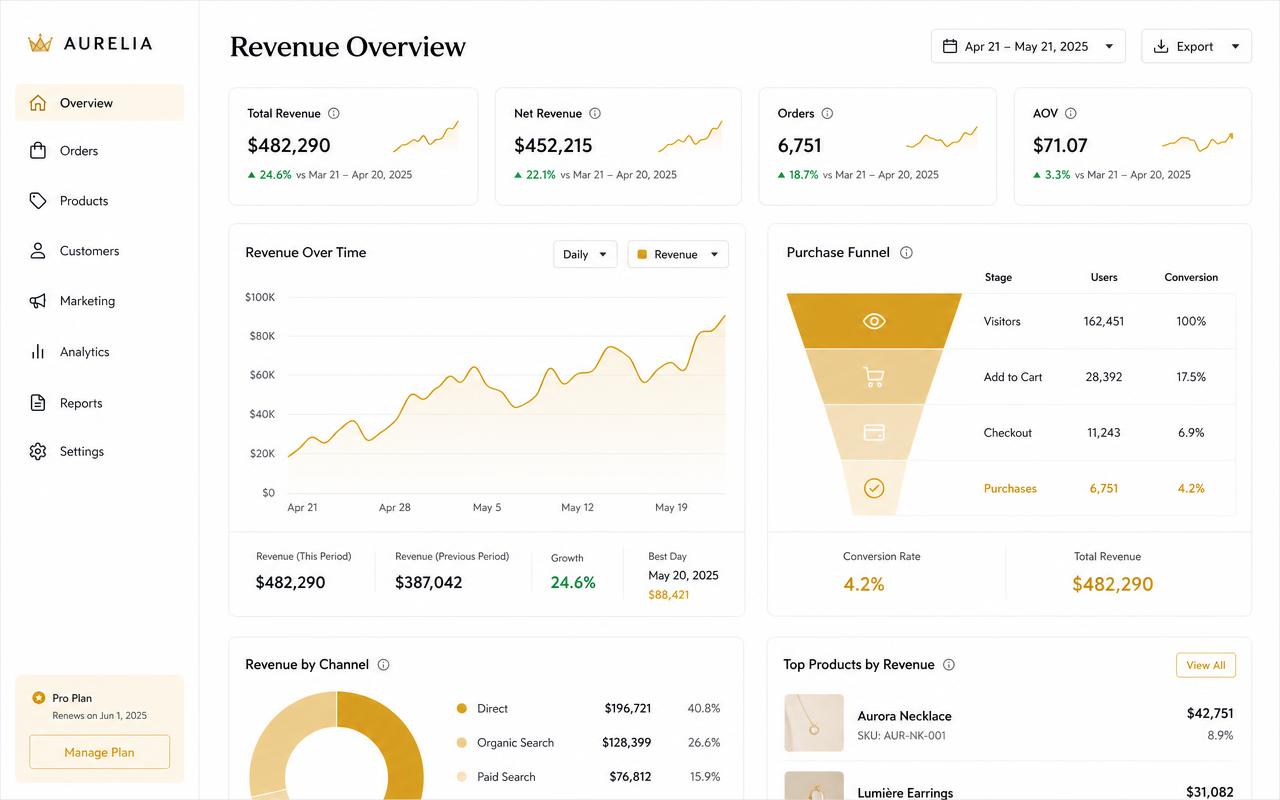Click Paid Search amount $76,812
This screenshot has height=800, width=1280.
click(630, 776)
